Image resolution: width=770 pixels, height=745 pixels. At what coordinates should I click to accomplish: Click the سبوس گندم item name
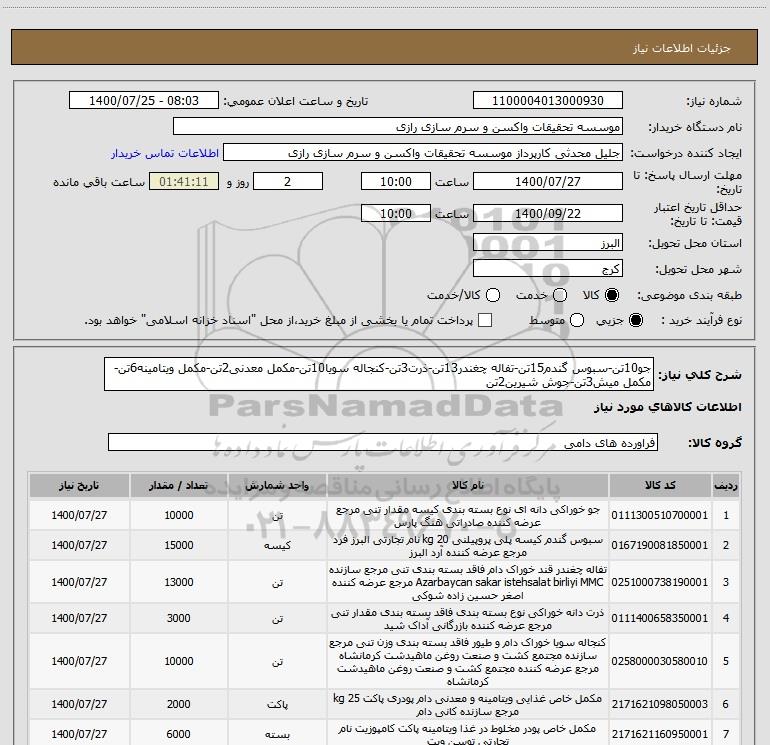pyautogui.click(x=468, y=546)
